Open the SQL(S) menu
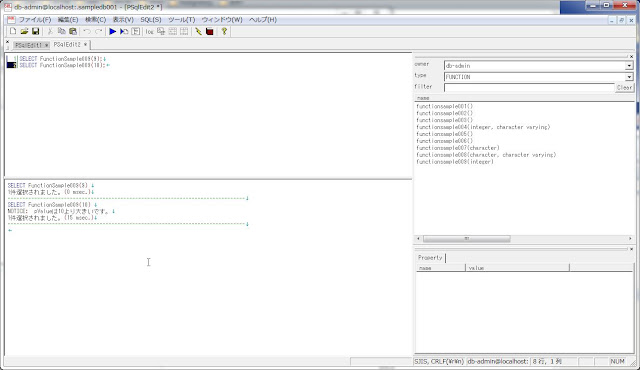The height and width of the screenshot is (370, 640). (151, 20)
